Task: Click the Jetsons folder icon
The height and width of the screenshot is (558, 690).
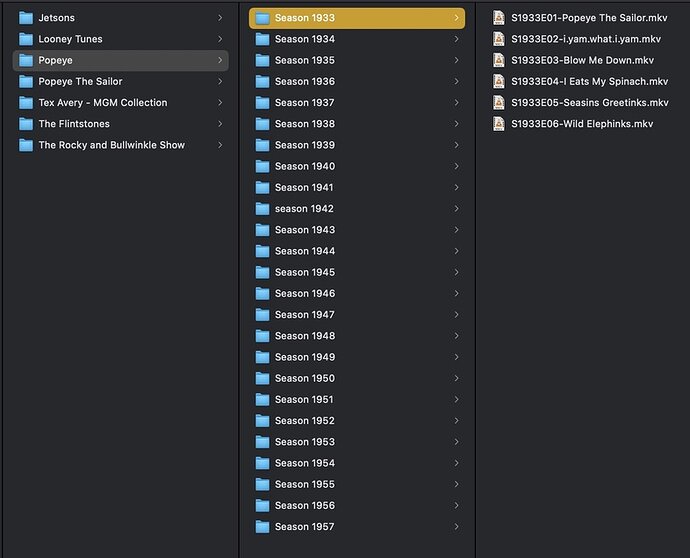Action: [26, 18]
